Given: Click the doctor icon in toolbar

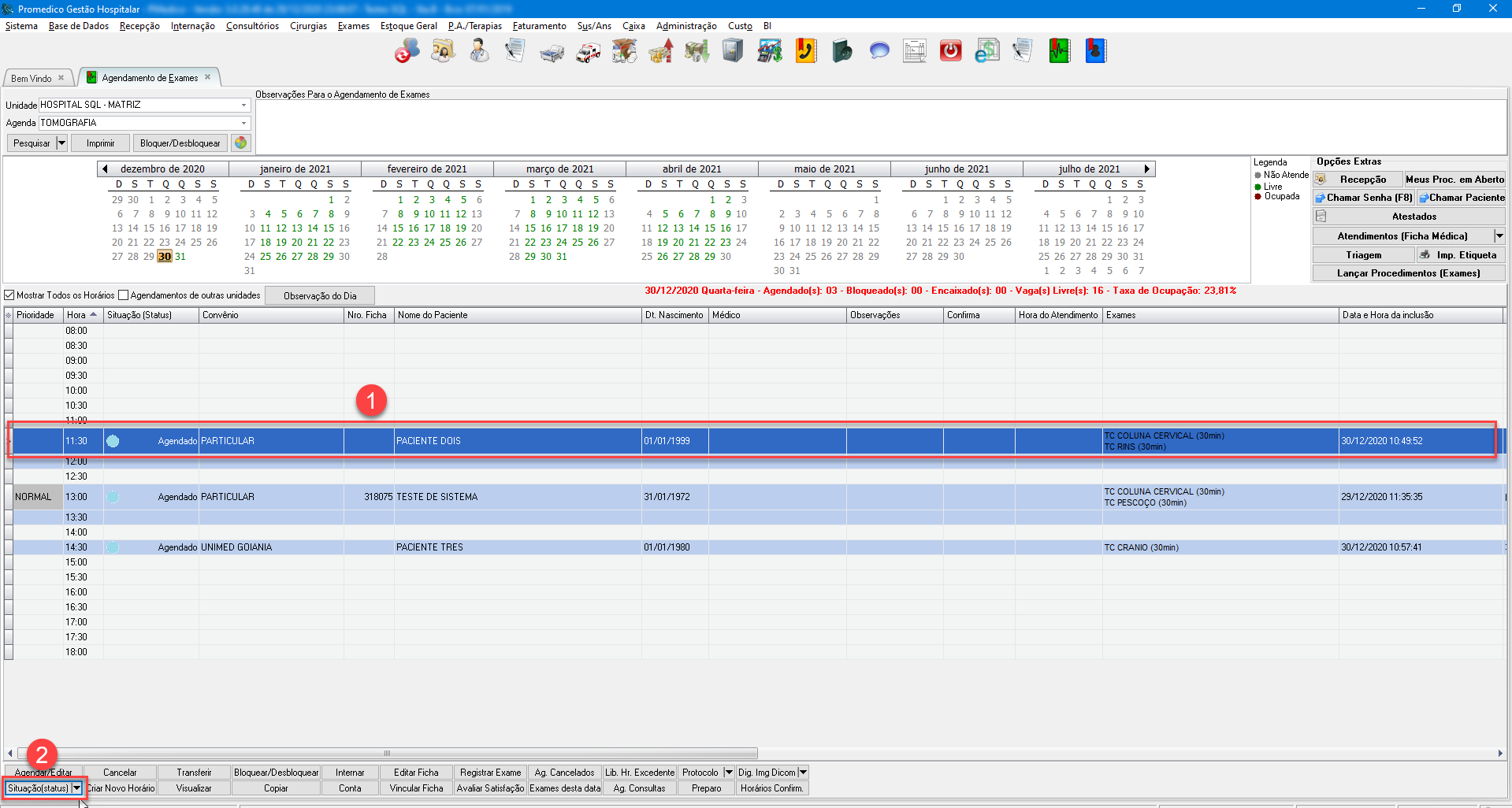Looking at the screenshot, I should point(479,52).
